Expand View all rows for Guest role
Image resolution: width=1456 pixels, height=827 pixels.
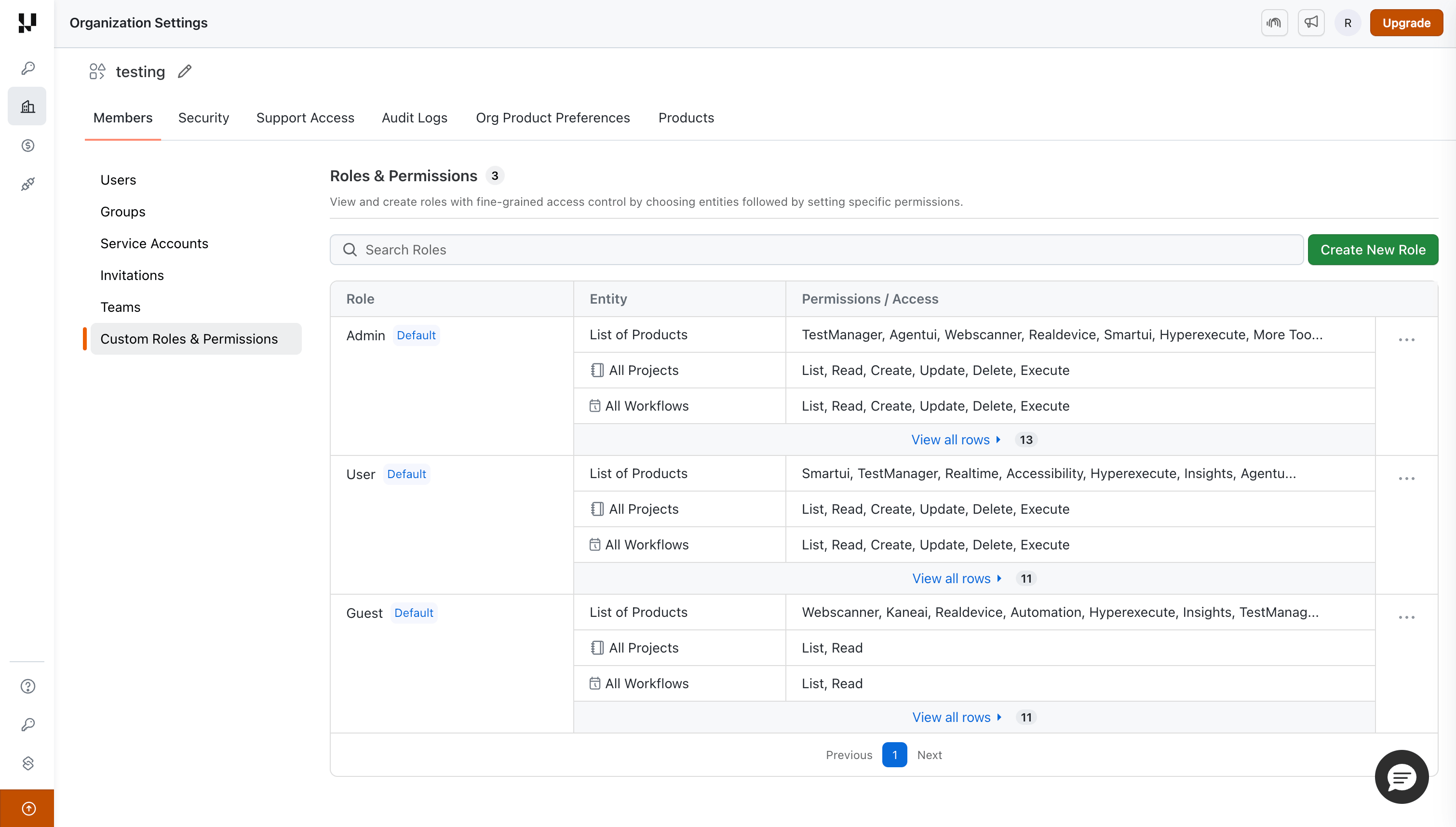[x=957, y=717]
